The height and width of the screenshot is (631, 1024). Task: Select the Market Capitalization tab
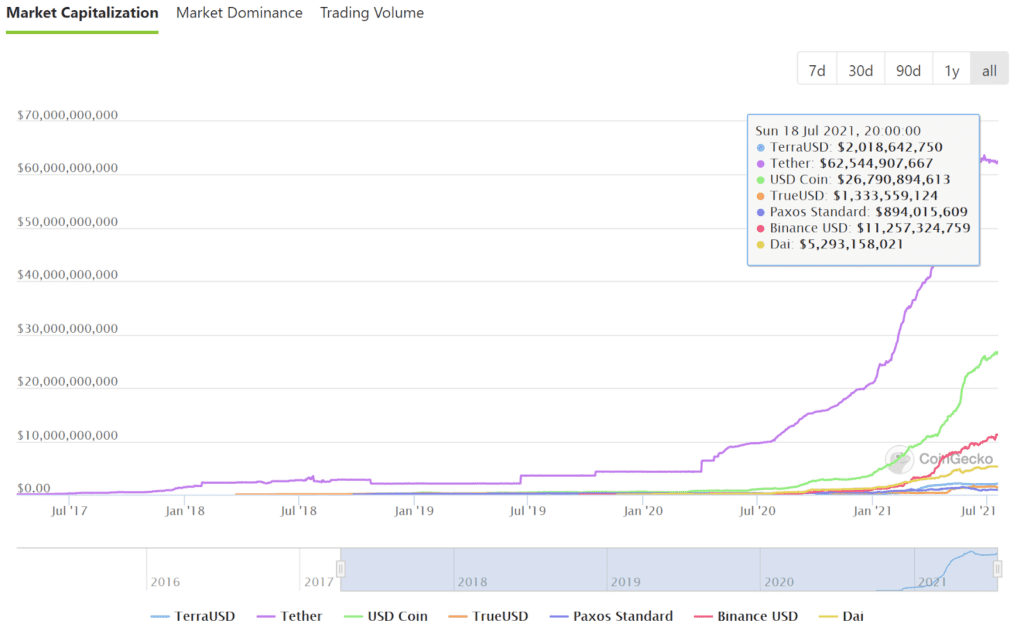82,13
